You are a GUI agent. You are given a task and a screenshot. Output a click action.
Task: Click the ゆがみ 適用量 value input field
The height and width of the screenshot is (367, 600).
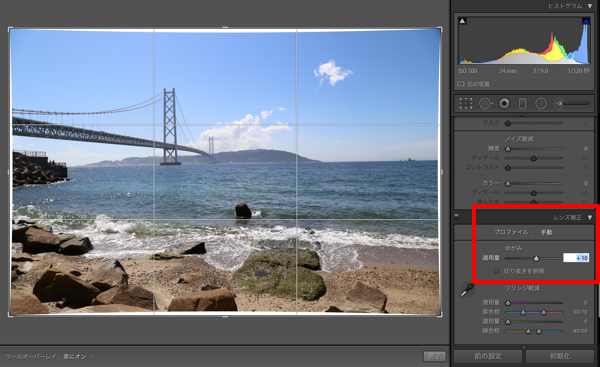point(576,258)
